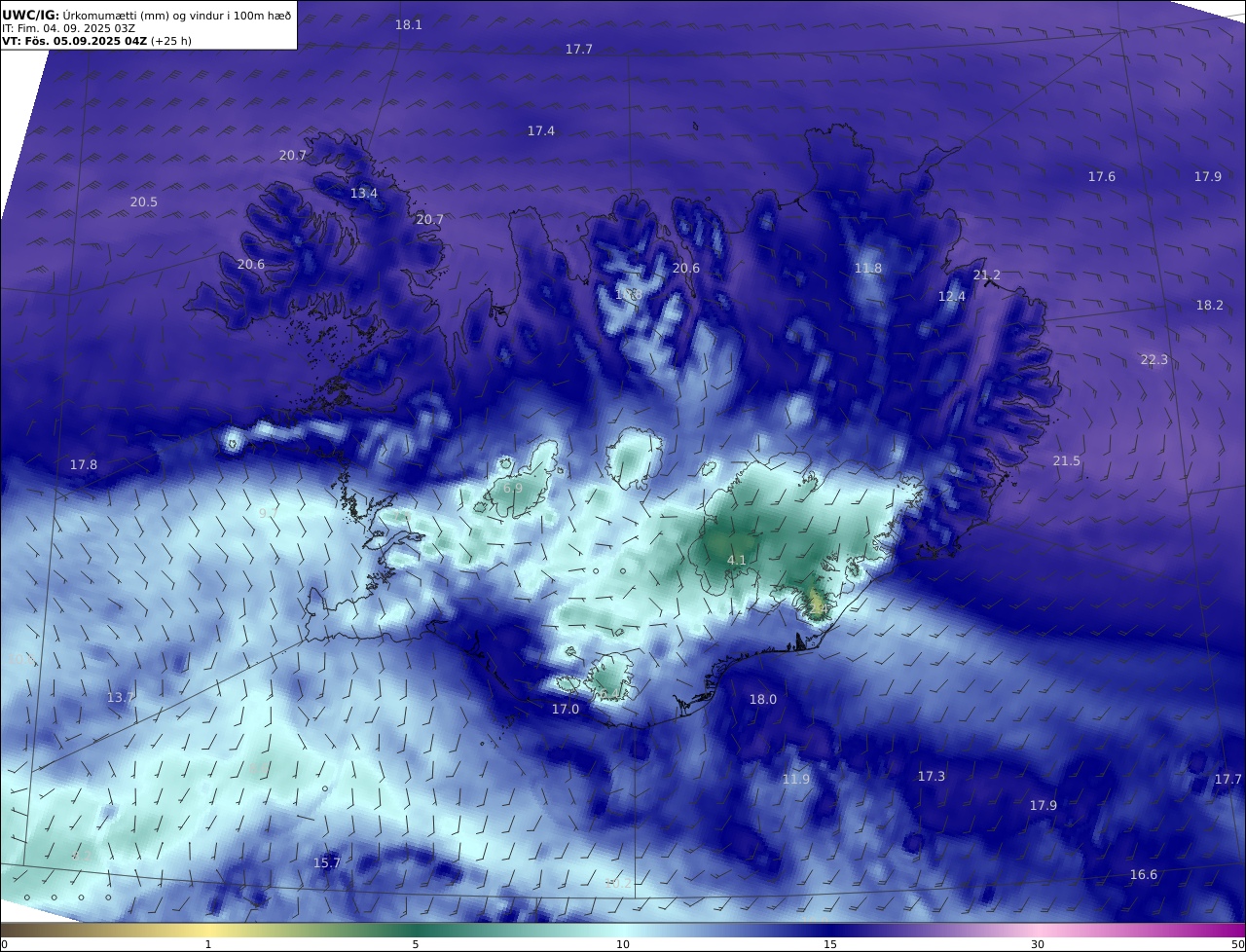Select the 18.1 value label on map
This screenshot has height=952, width=1246.
click(409, 24)
